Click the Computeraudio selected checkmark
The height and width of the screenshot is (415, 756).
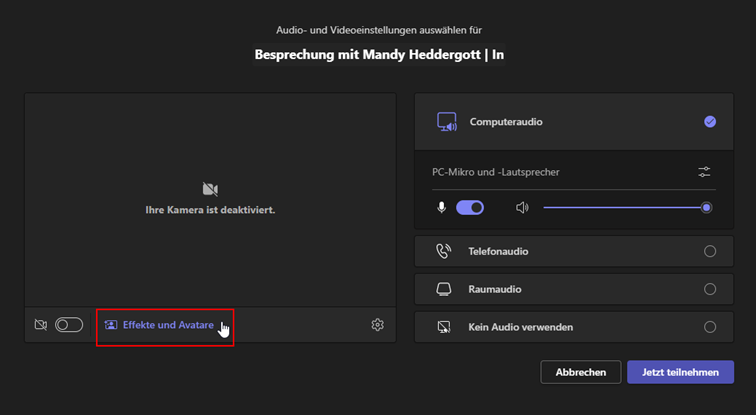click(710, 122)
